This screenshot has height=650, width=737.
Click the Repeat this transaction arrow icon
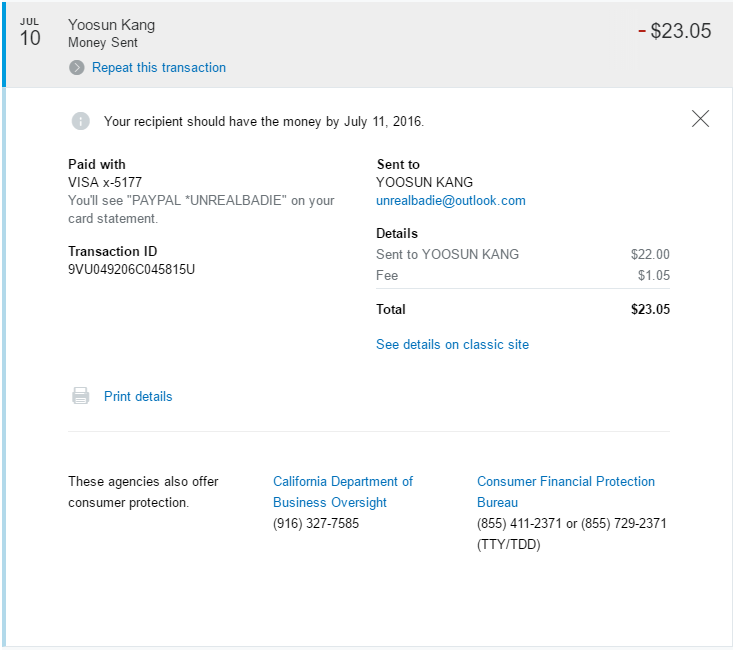[77, 68]
